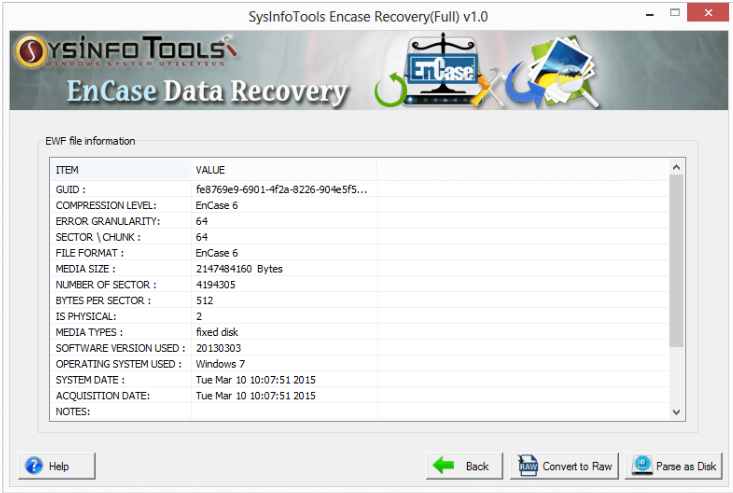This screenshot has height=493, width=733.
Task: Click the blue question mark Help icon
Action: pyautogui.click(x=34, y=466)
